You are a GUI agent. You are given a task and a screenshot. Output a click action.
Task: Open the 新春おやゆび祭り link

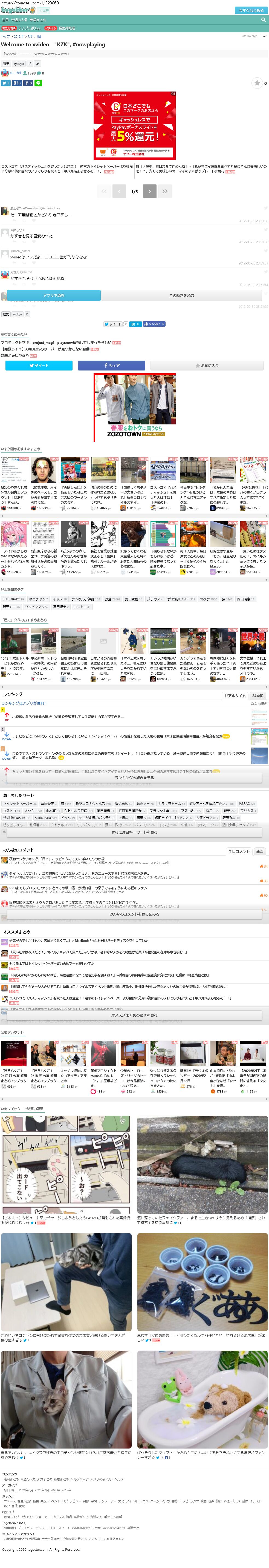[15, 355]
